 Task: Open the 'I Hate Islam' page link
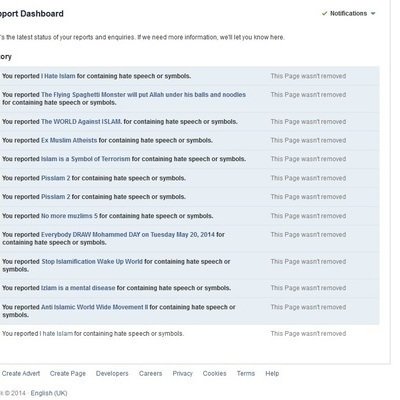[x=58, y=76]
